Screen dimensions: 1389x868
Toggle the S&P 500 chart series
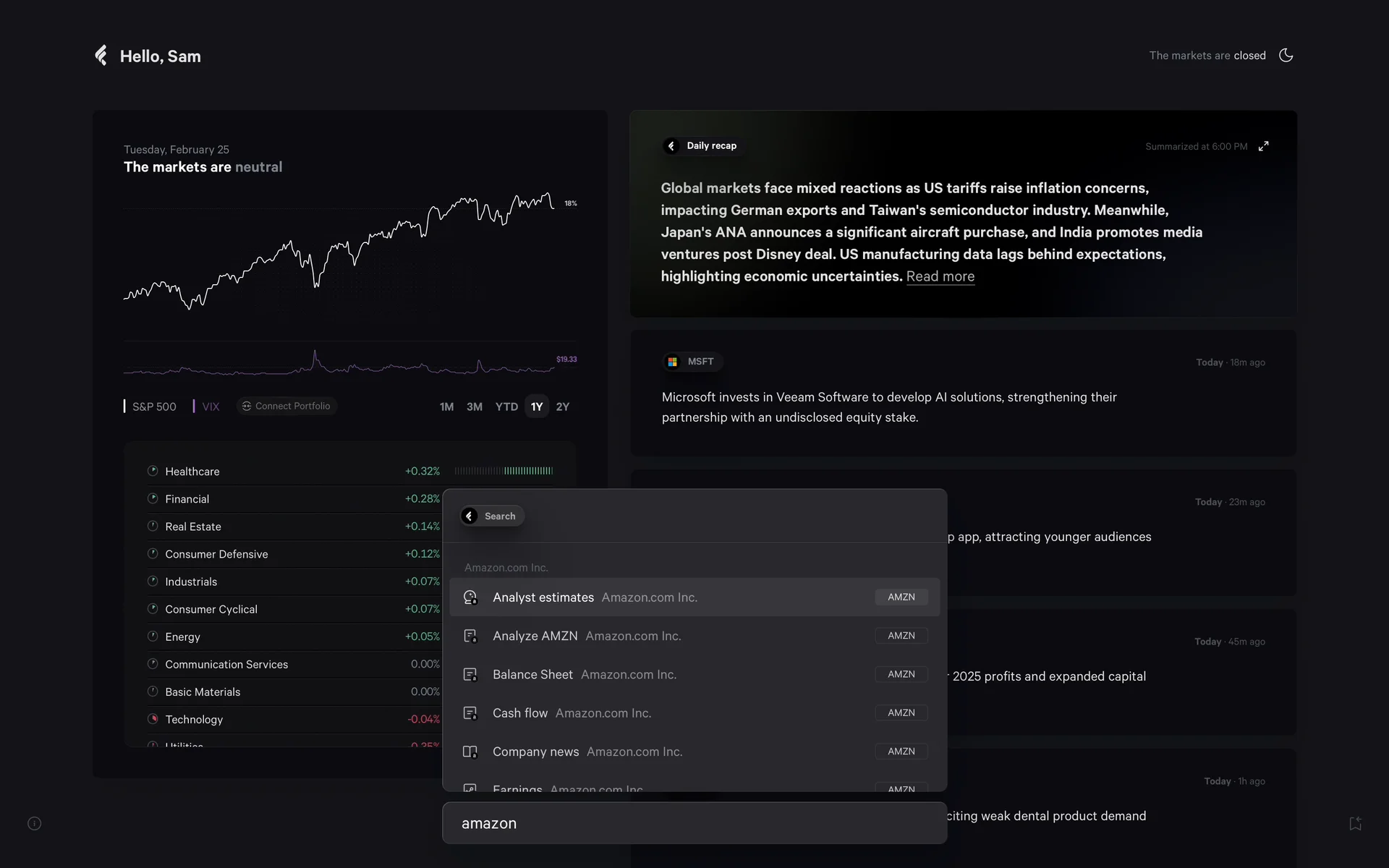pyautogui.click(x=150, y=407)
